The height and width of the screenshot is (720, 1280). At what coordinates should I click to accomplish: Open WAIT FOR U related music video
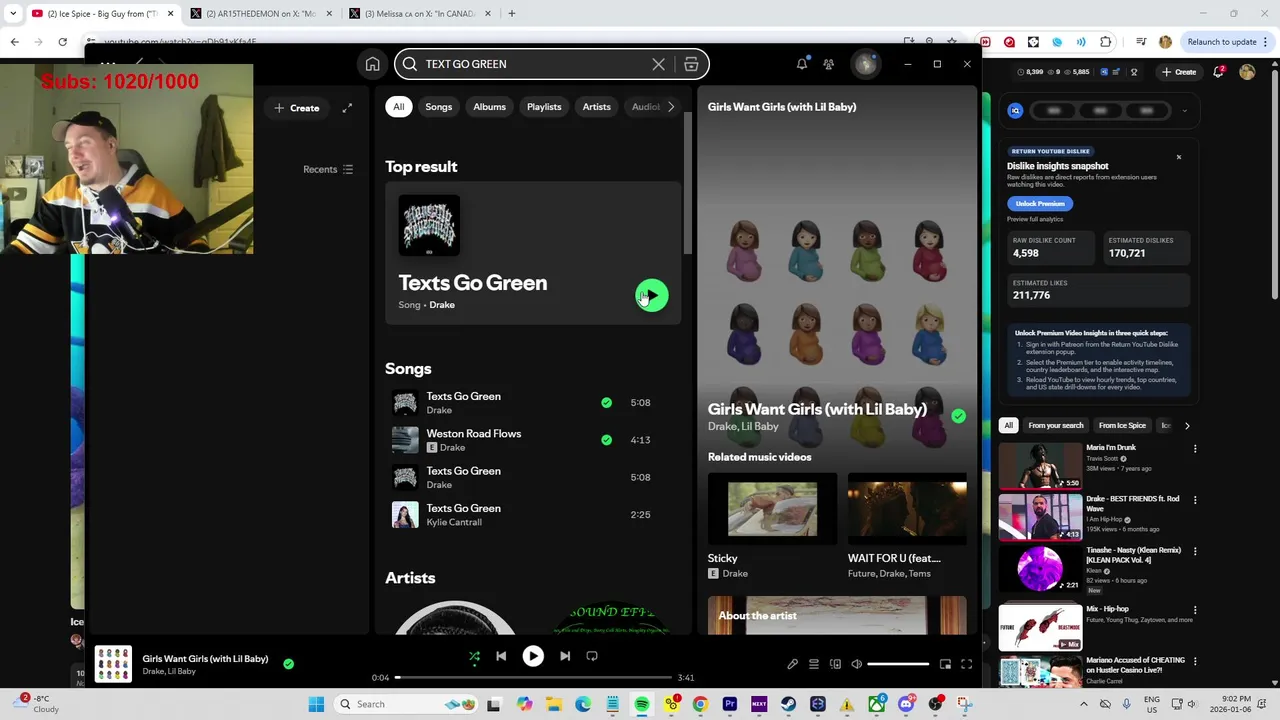[x=907, y=509]
